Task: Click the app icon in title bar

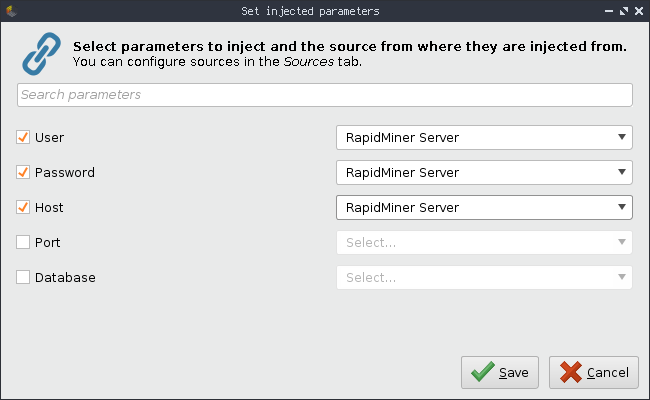Action: 12,11
